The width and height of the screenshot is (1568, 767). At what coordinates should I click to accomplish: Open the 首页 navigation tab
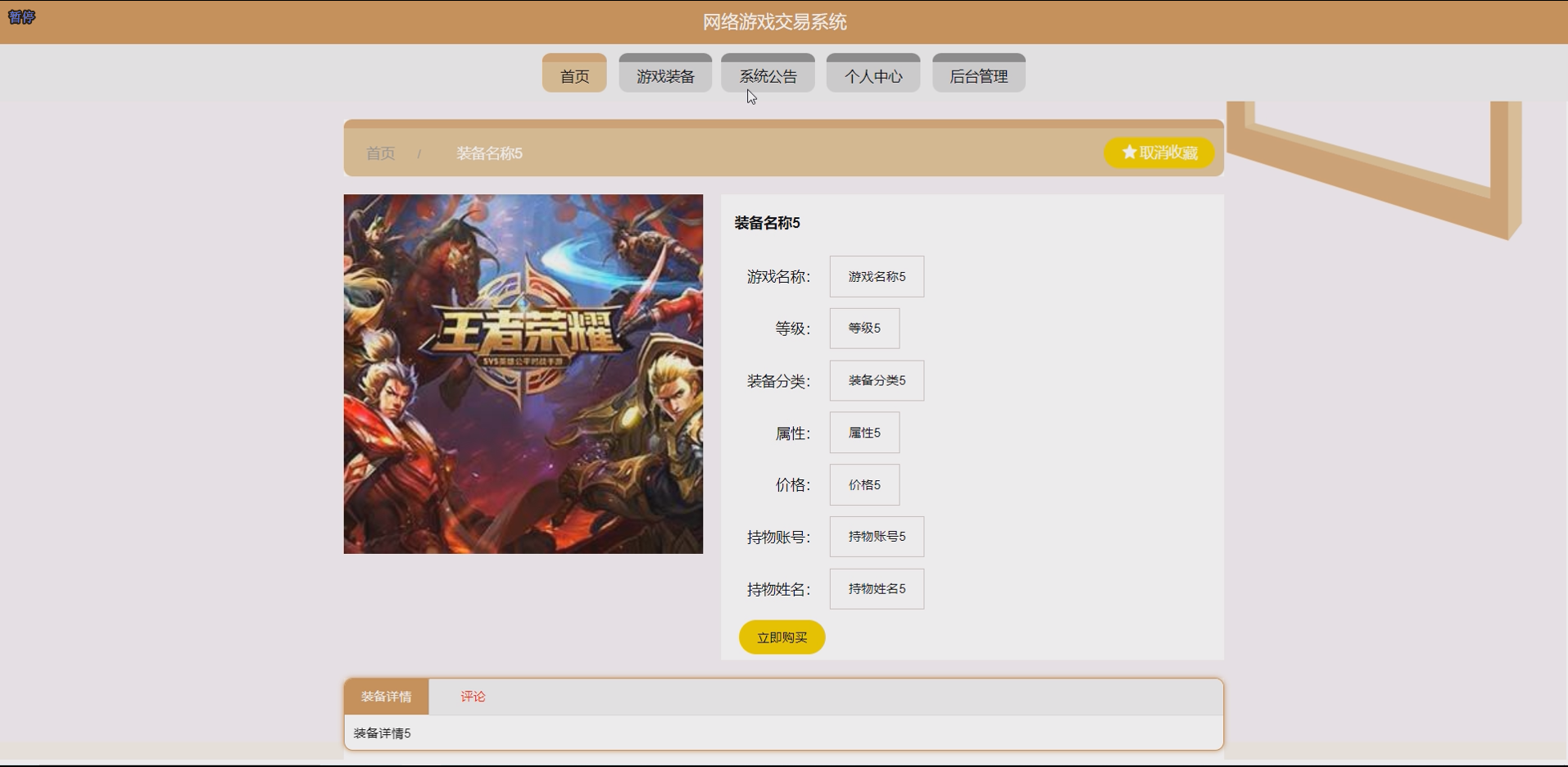574,73
